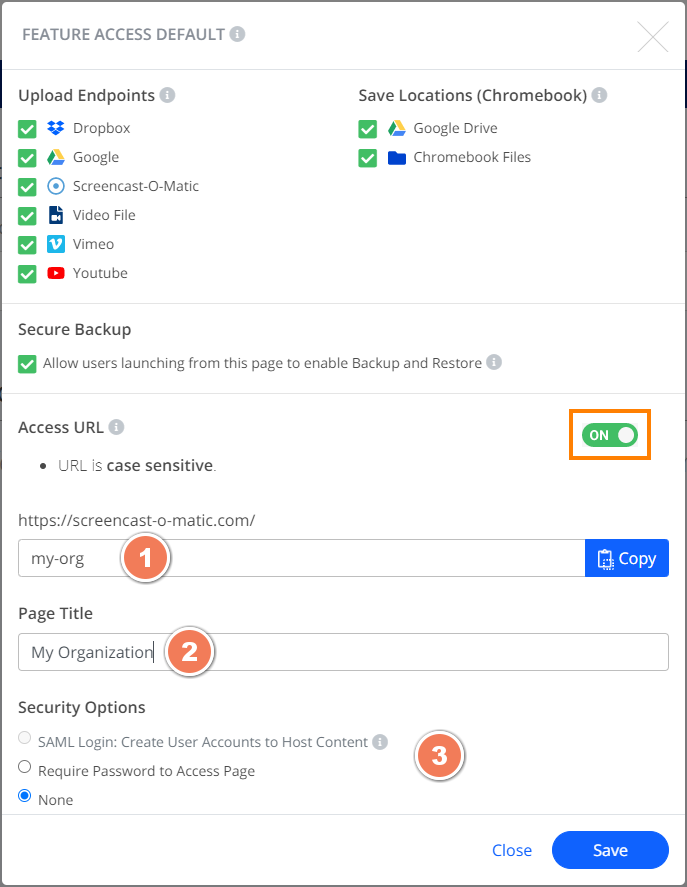Click into the Page Title field
This screenshot has height=887, width=687.
344,652
